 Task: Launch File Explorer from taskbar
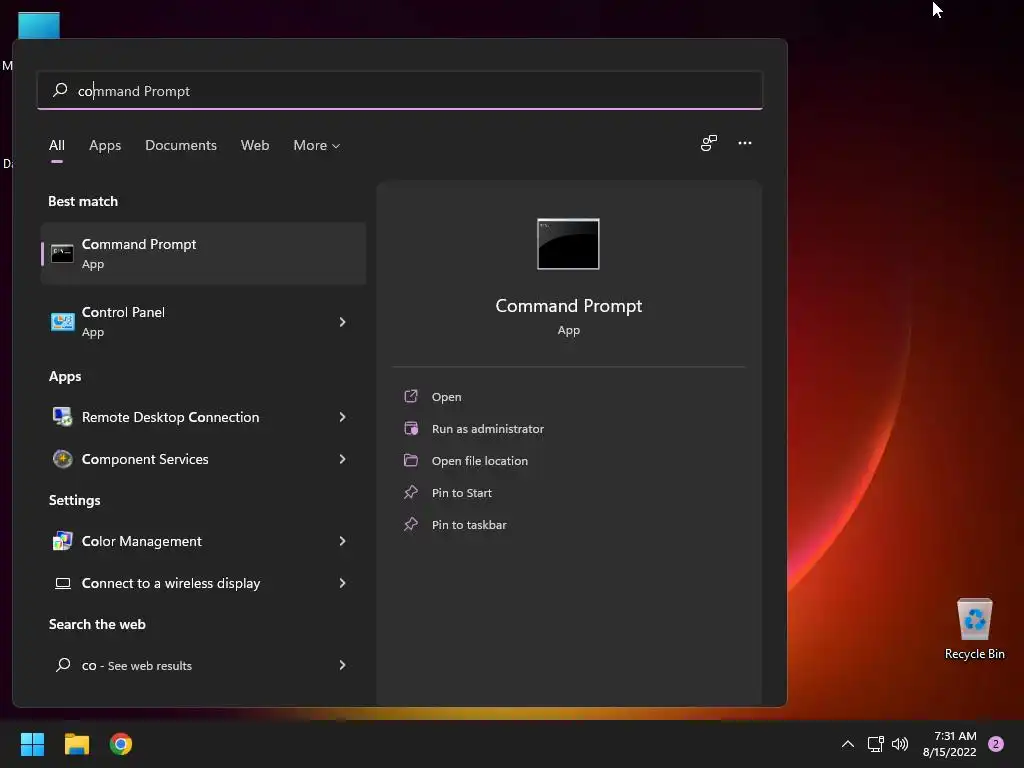(x=76, y=744)
